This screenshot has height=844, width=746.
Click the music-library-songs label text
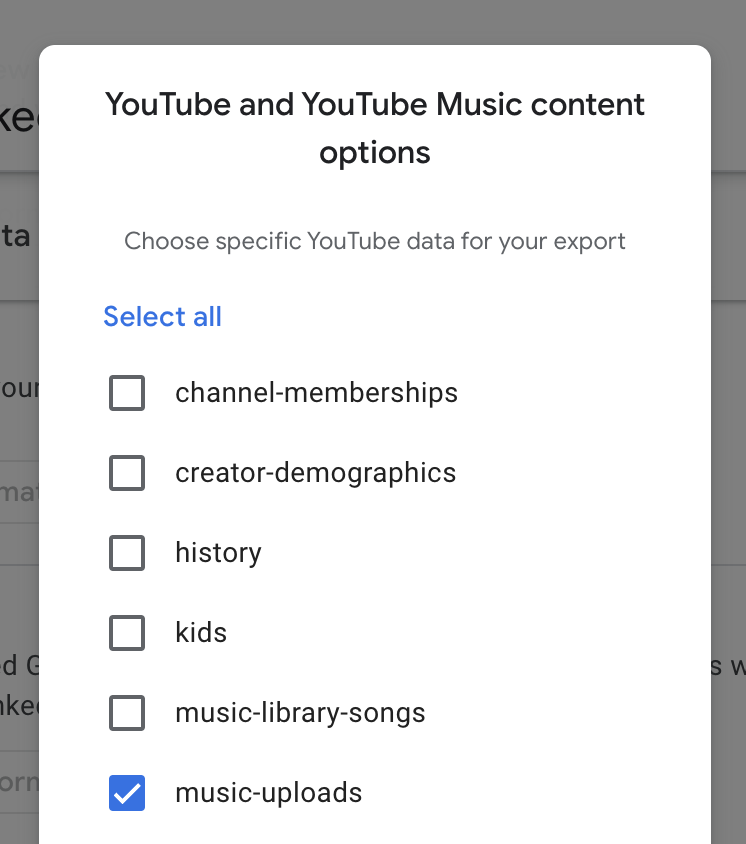coord(300,713)
